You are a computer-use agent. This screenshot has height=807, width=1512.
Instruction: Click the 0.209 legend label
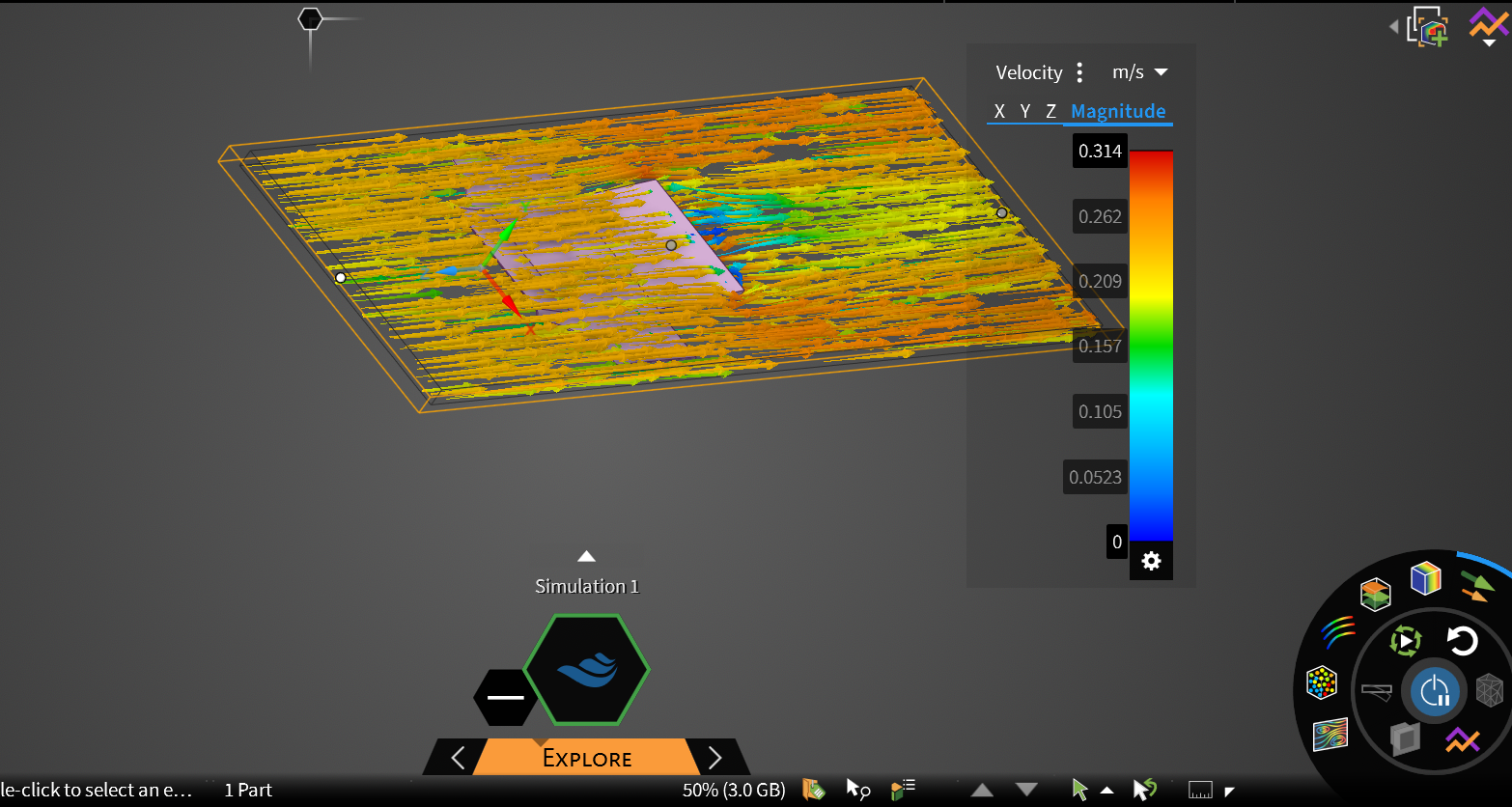click(x=1100, y=281)
